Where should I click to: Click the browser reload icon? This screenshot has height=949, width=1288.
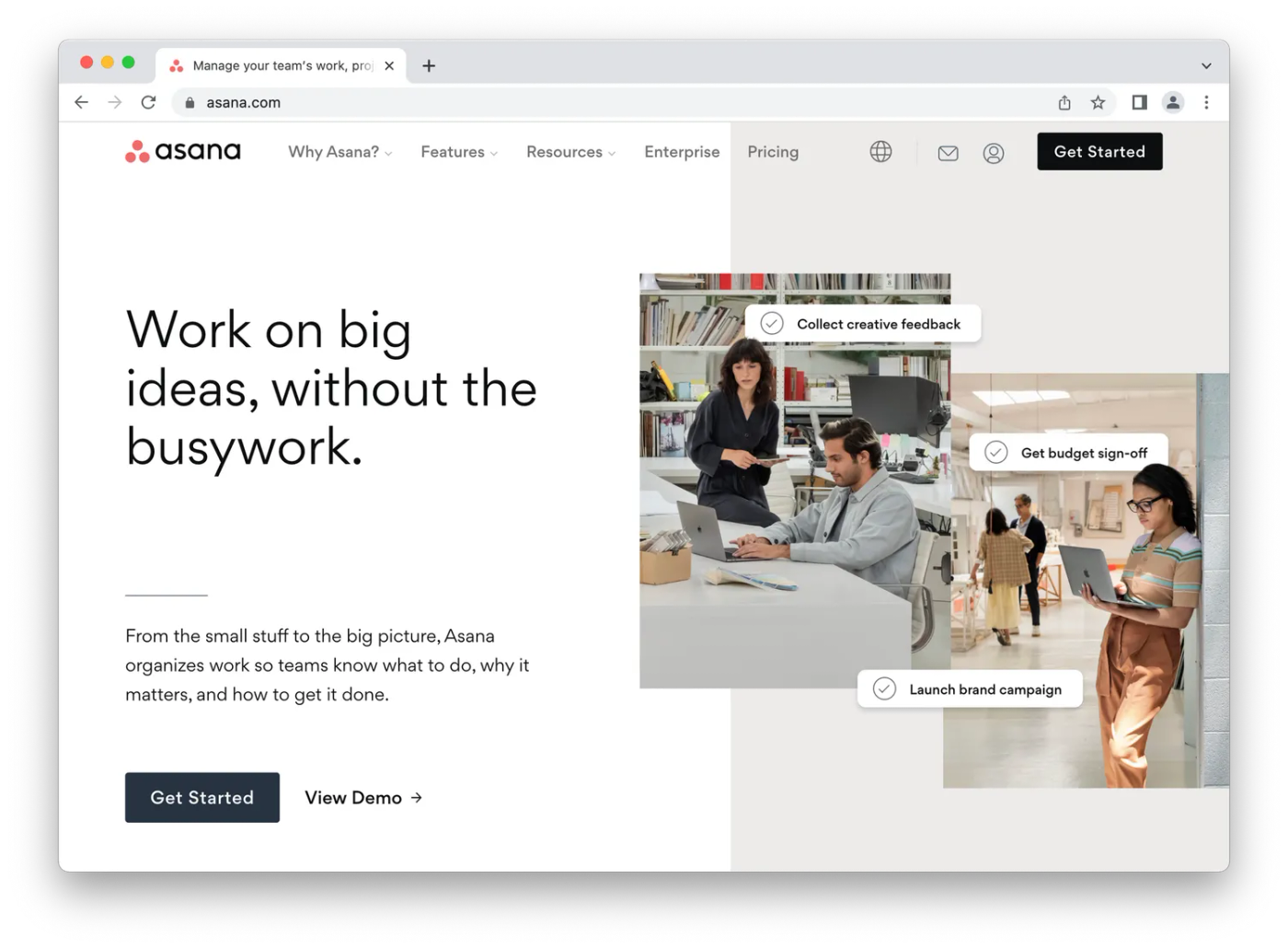148,102
